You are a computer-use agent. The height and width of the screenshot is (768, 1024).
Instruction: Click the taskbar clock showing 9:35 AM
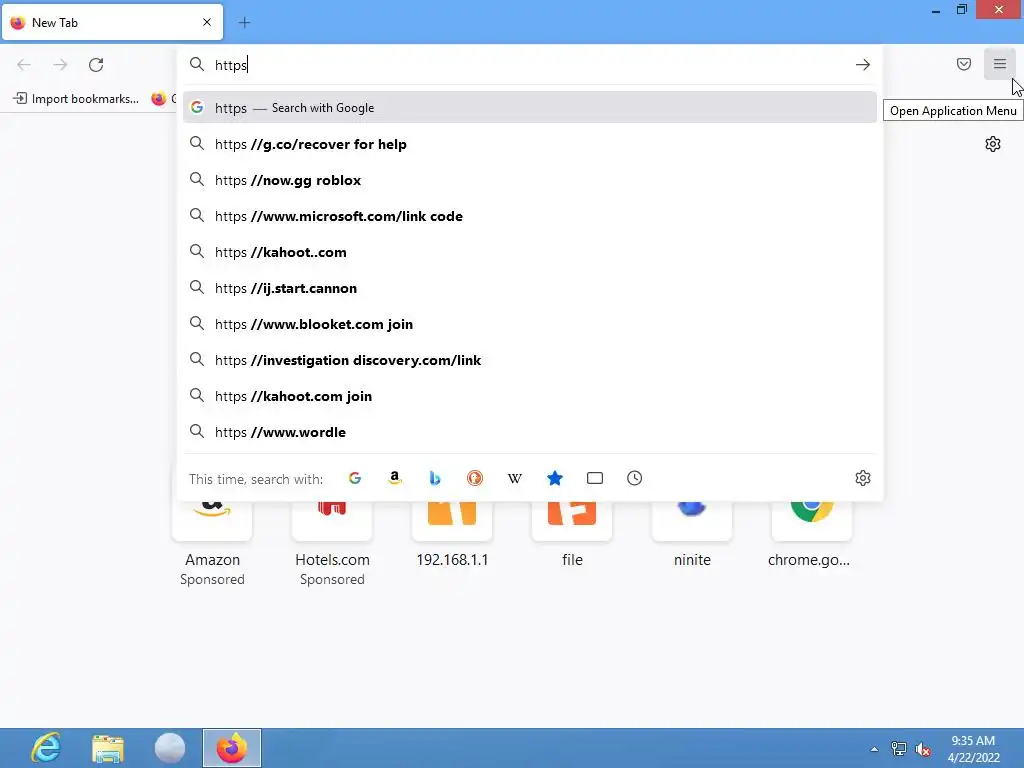coord(974,749)
